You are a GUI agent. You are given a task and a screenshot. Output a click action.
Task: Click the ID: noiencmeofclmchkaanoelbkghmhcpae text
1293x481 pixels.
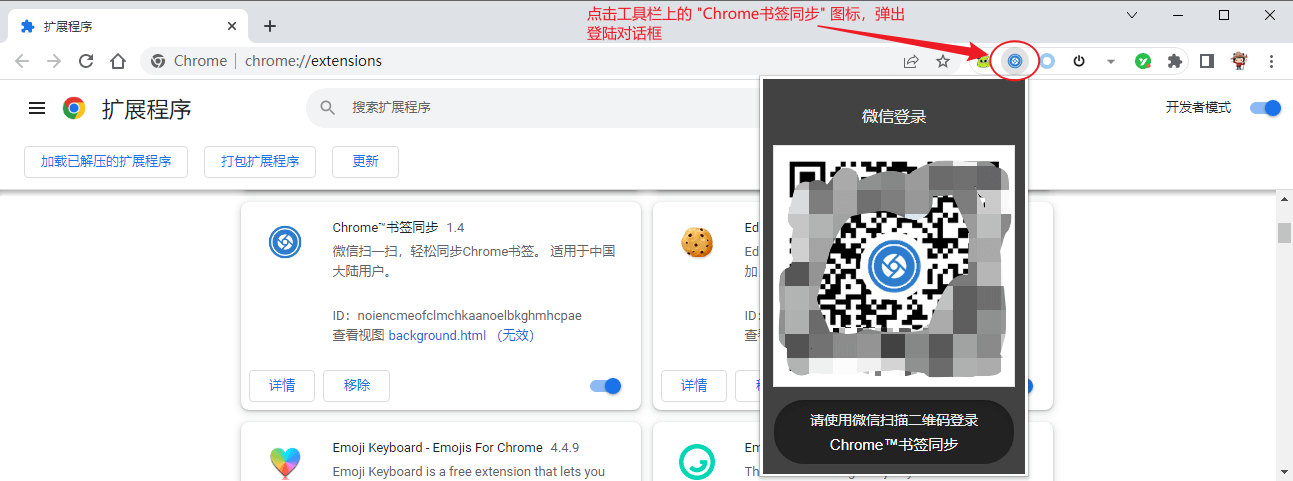click(x=457, y=315)
